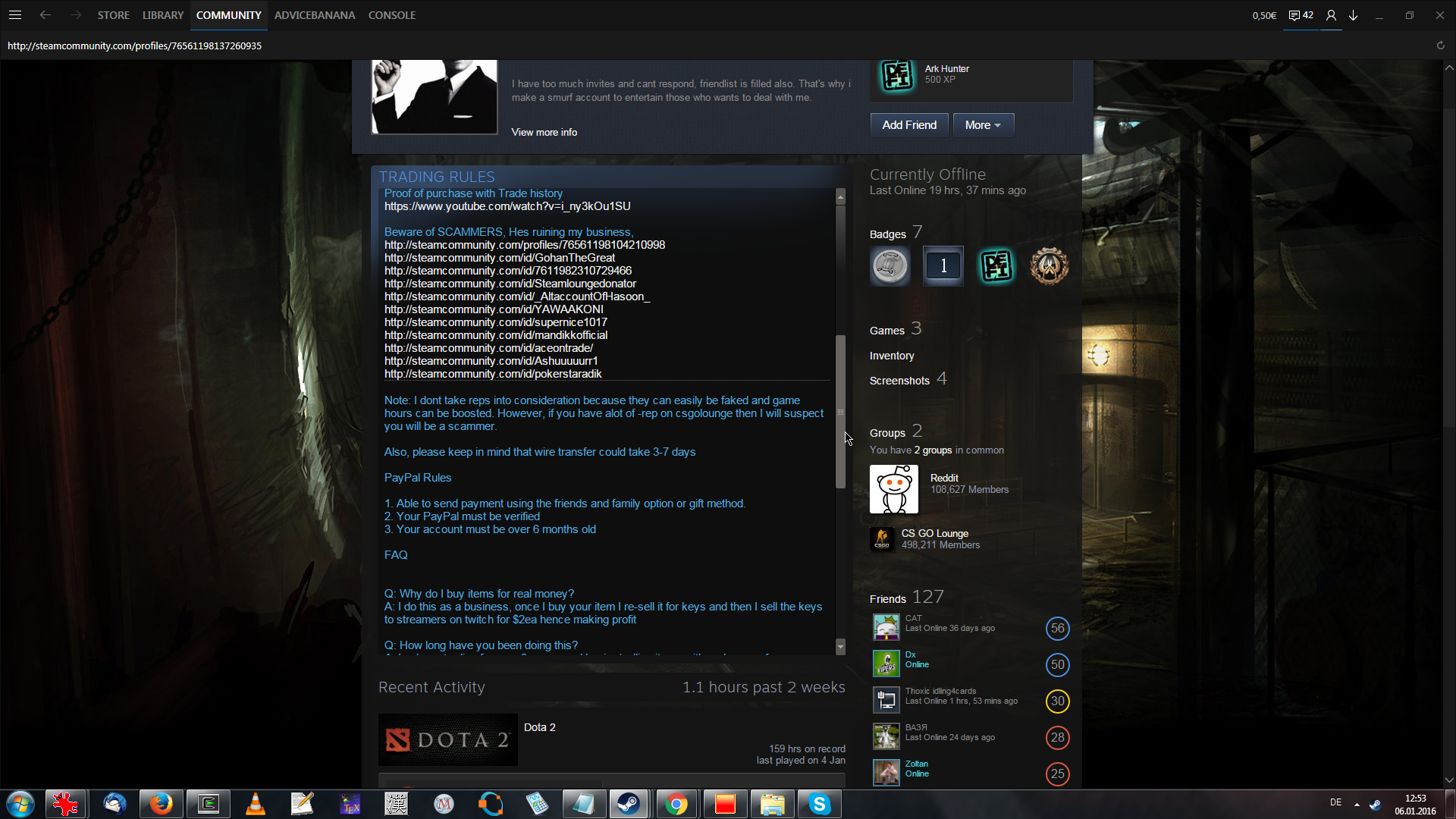This screenshot has height=819, width=1456.
Task: Open the chat notifications icon showing 42
Action: click(x=1301, y=15)
